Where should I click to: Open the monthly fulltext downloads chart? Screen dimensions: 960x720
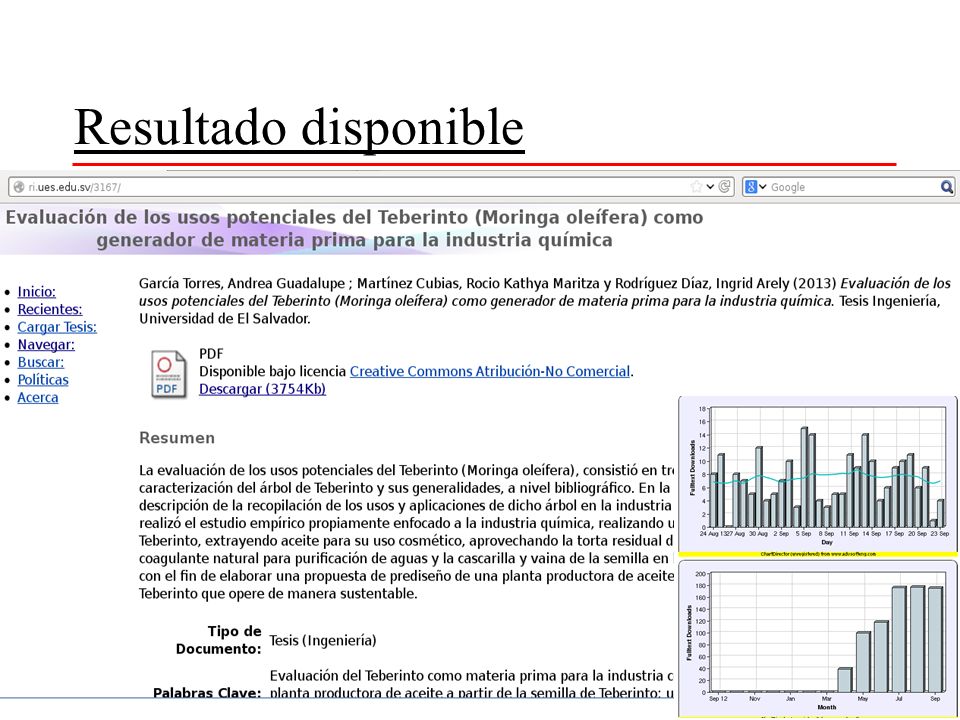tap(818, 639)
